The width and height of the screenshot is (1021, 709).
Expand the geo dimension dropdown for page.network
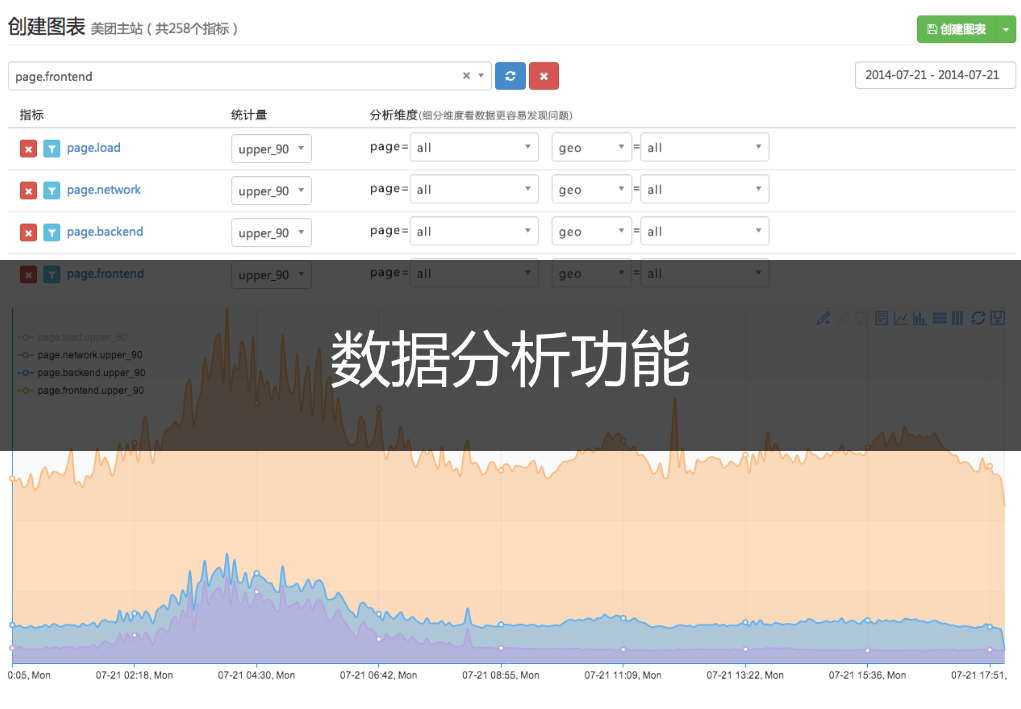click(x=590, y=188)
